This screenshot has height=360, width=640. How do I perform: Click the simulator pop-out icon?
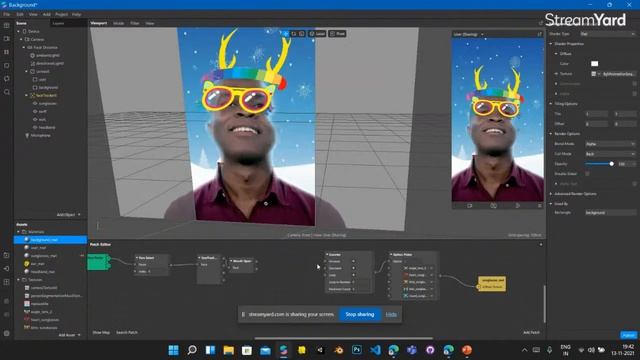pos(540,34)
